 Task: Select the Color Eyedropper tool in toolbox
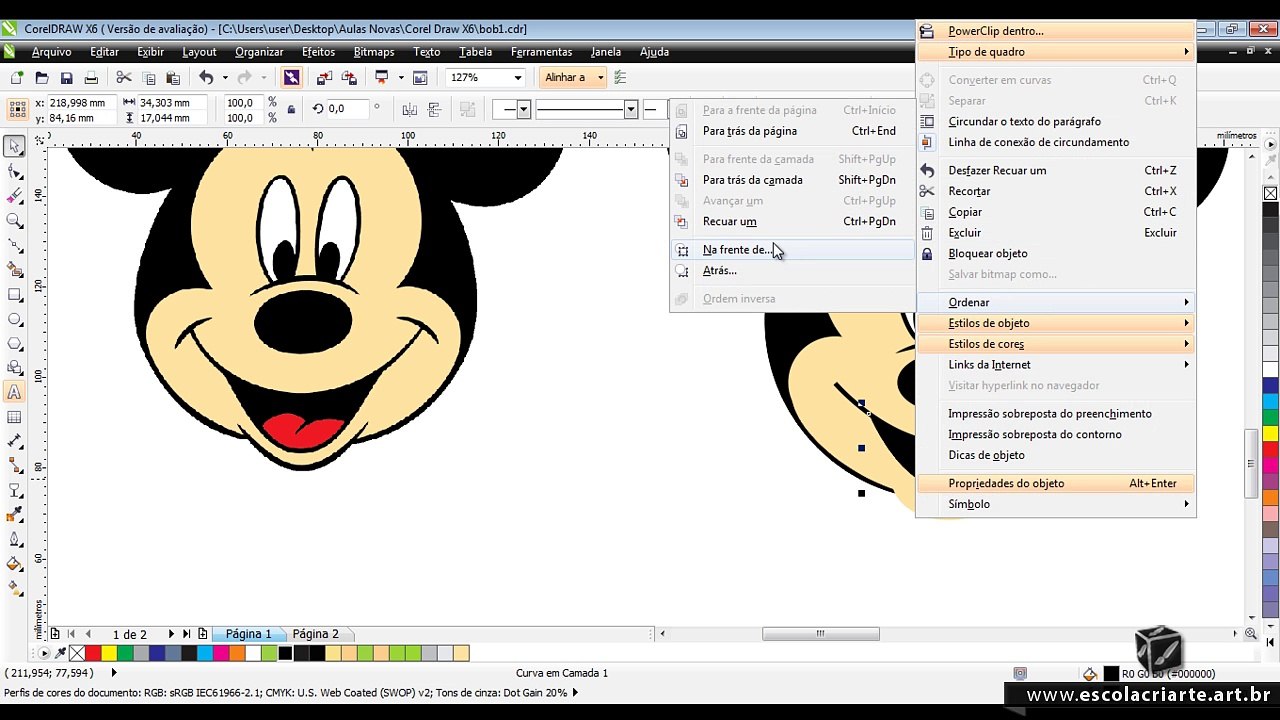pos(14,515)
